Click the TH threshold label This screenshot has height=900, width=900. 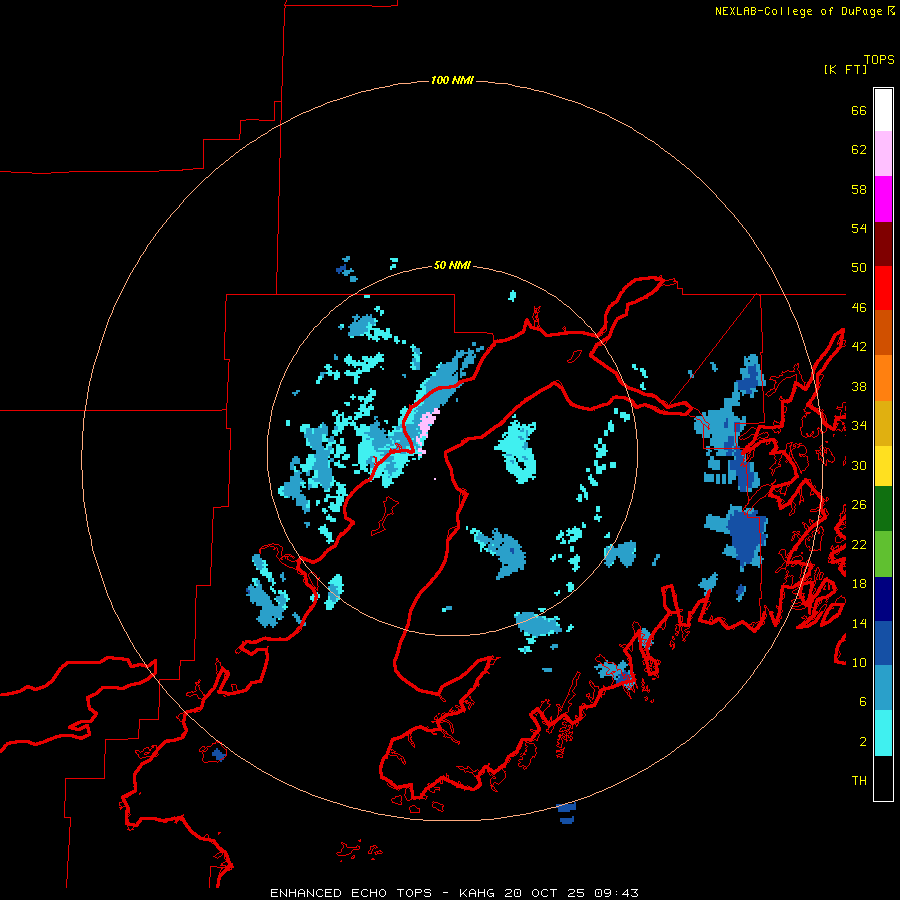[x=859, y=781]
